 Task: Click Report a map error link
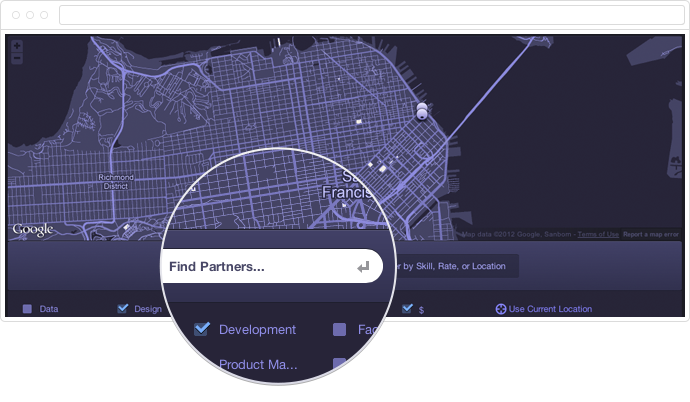[x=651, y=234]
